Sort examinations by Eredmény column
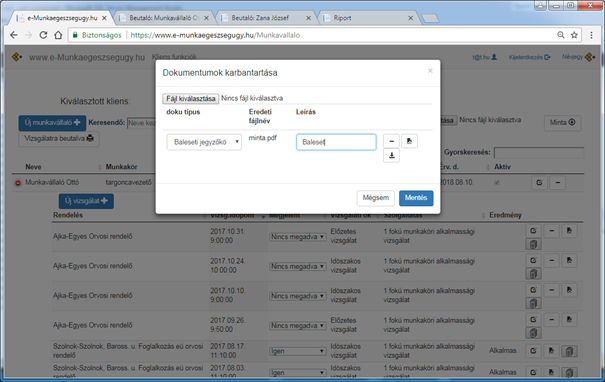Screen dimensions: 605x382 coord(505,215)
